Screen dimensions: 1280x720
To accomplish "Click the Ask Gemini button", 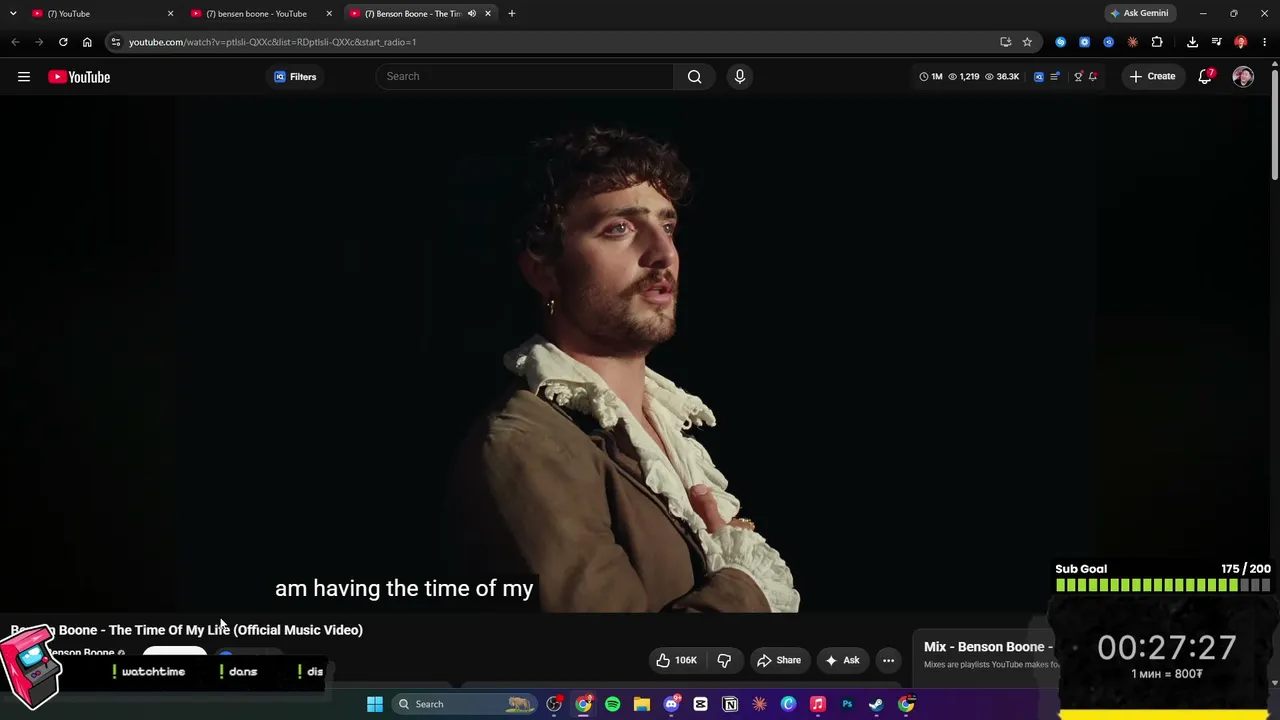I will [1139, 14].
